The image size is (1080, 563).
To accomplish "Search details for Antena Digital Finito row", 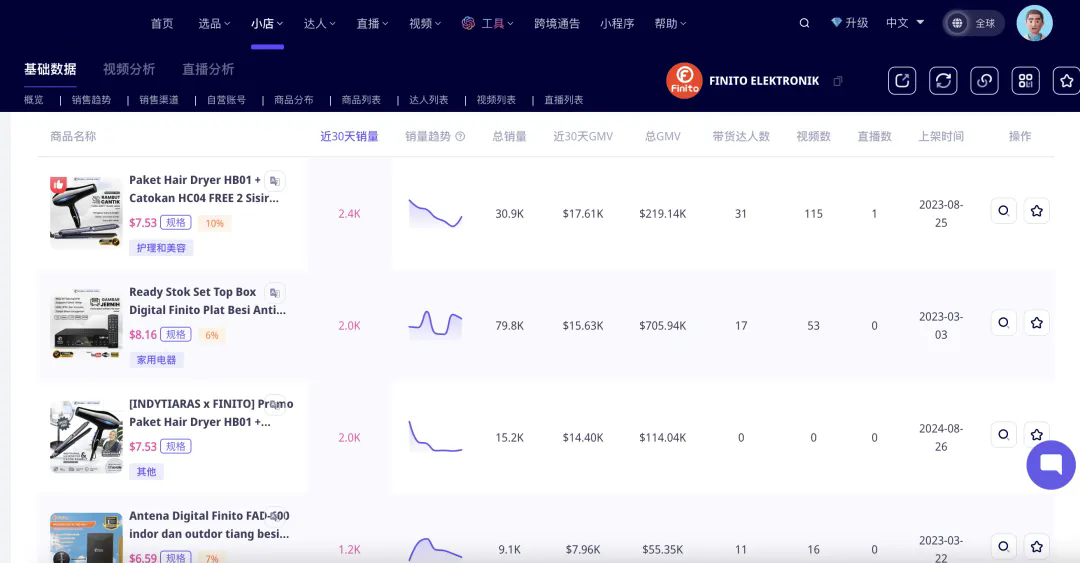I will pyautogui.click(x=1004, y=546).
